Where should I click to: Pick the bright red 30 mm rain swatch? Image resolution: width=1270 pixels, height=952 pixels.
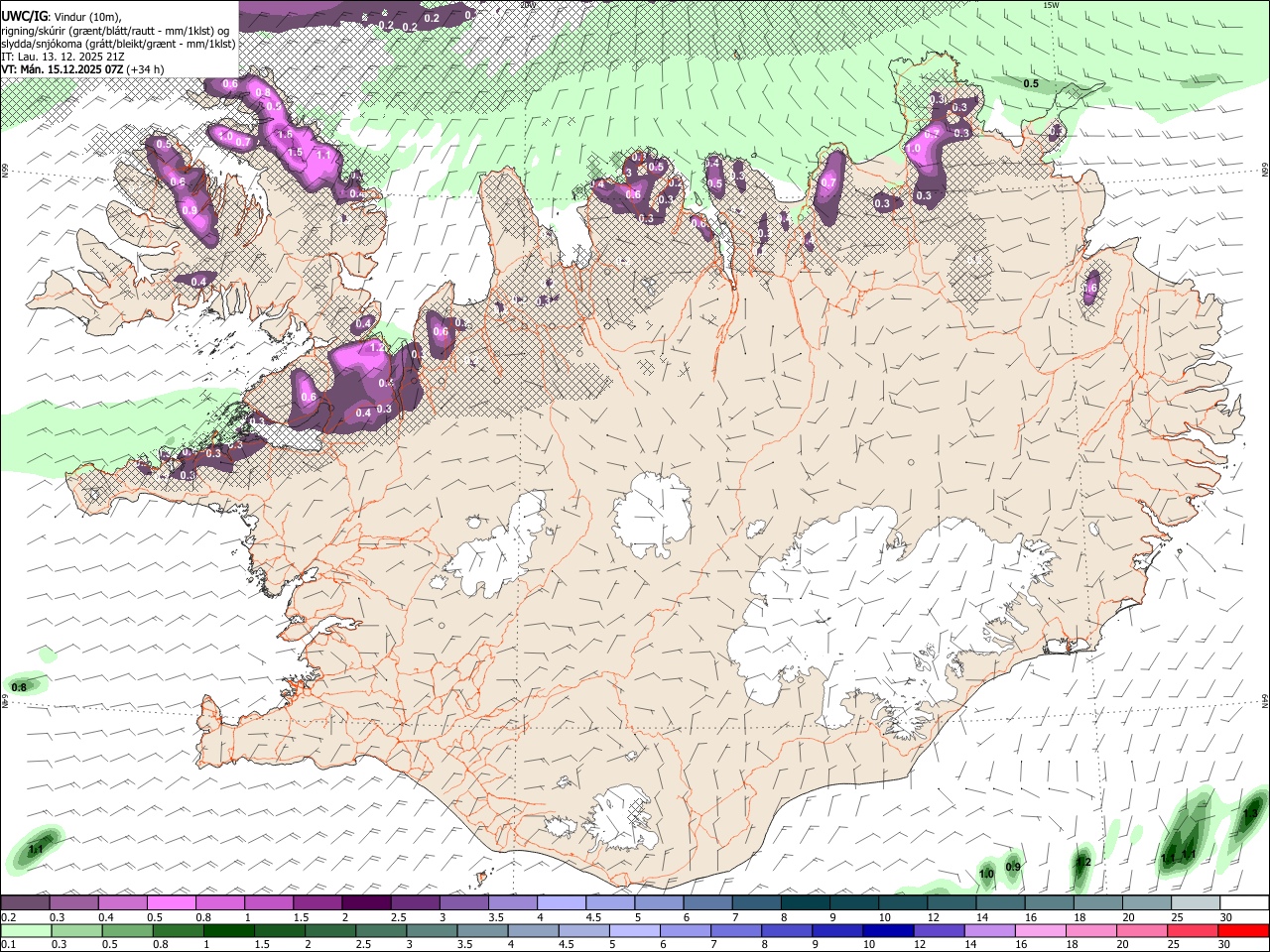tap(1244, 930)
